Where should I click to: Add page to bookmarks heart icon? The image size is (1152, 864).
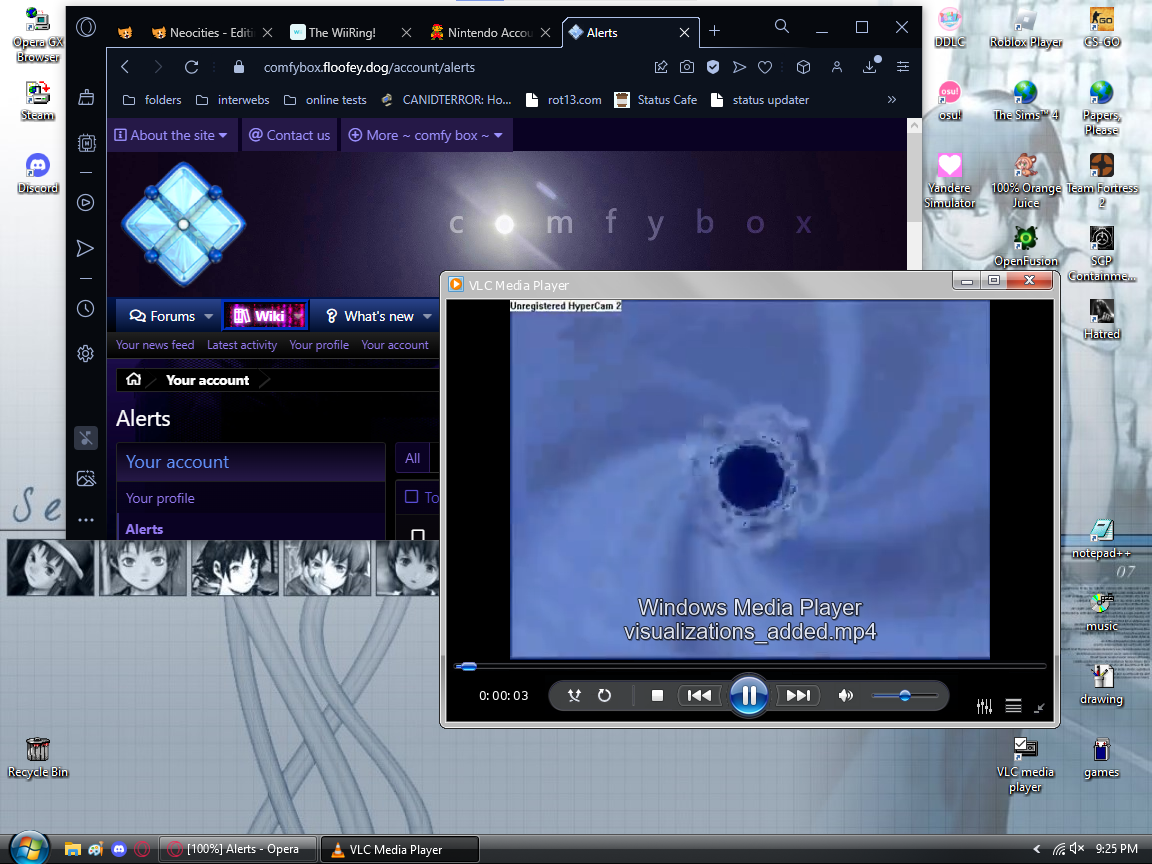pos(765,67)
